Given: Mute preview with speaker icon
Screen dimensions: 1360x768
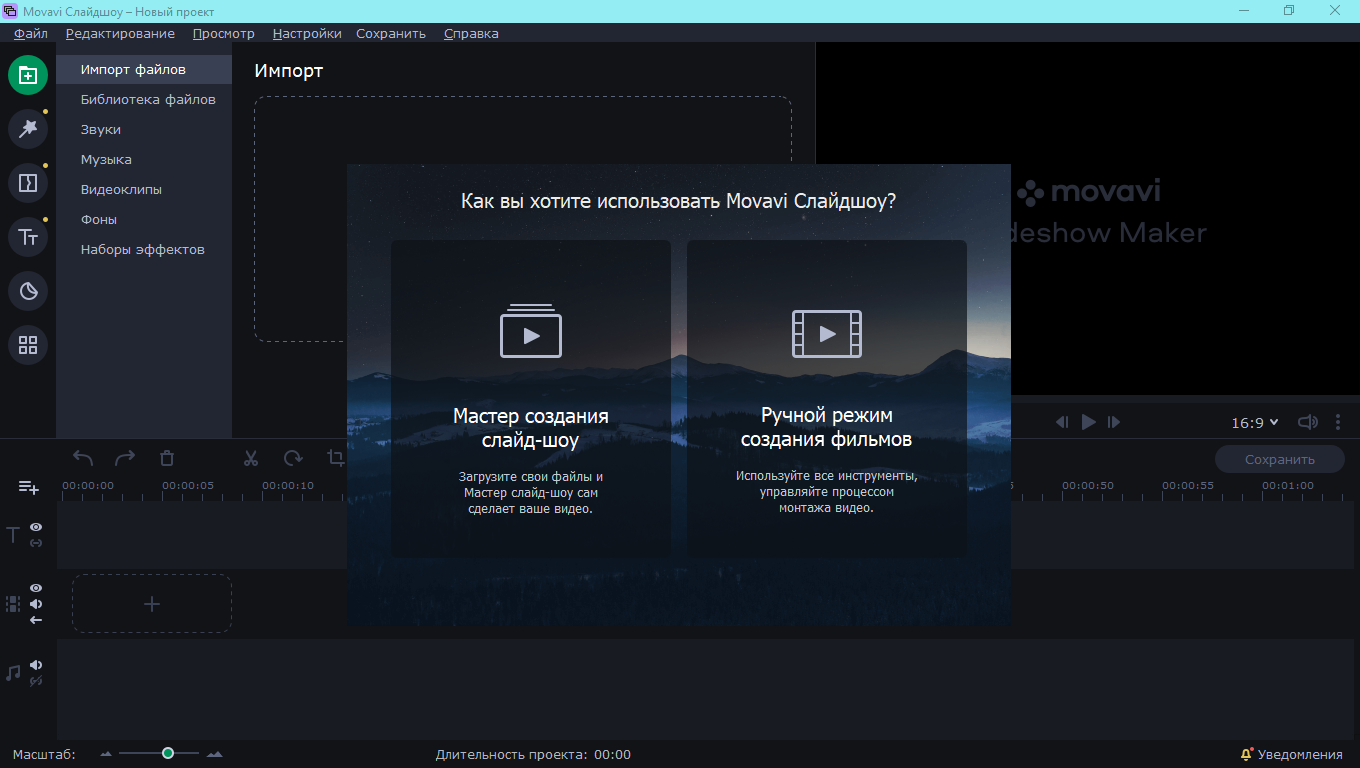Looking at the screenshot, I should click(x=1308, y=422).
